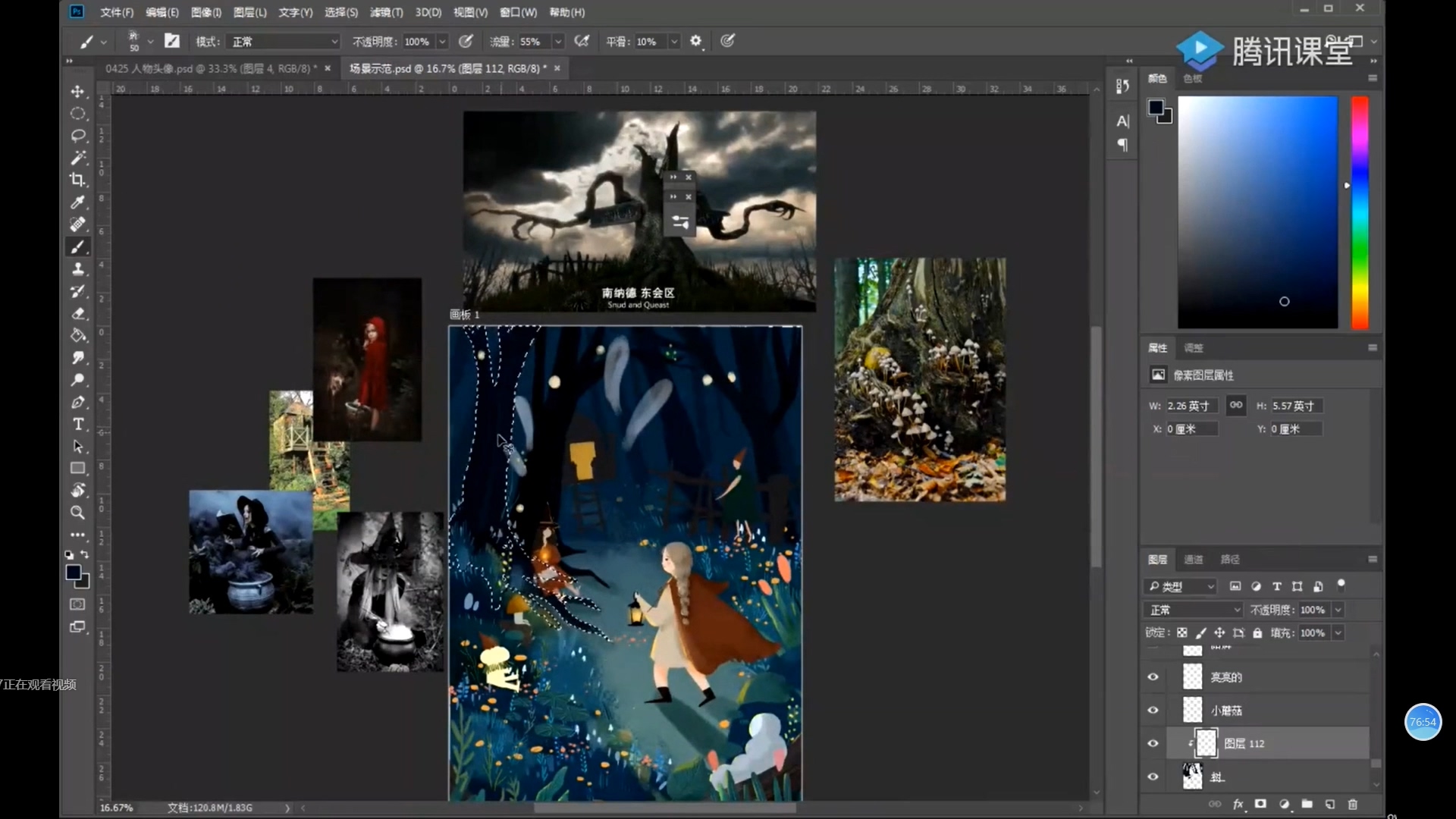The height and width of the screenshot is (819, 1456).
Task: Create a new layer
Action: pyautogui.click(x=1329, y=804)
